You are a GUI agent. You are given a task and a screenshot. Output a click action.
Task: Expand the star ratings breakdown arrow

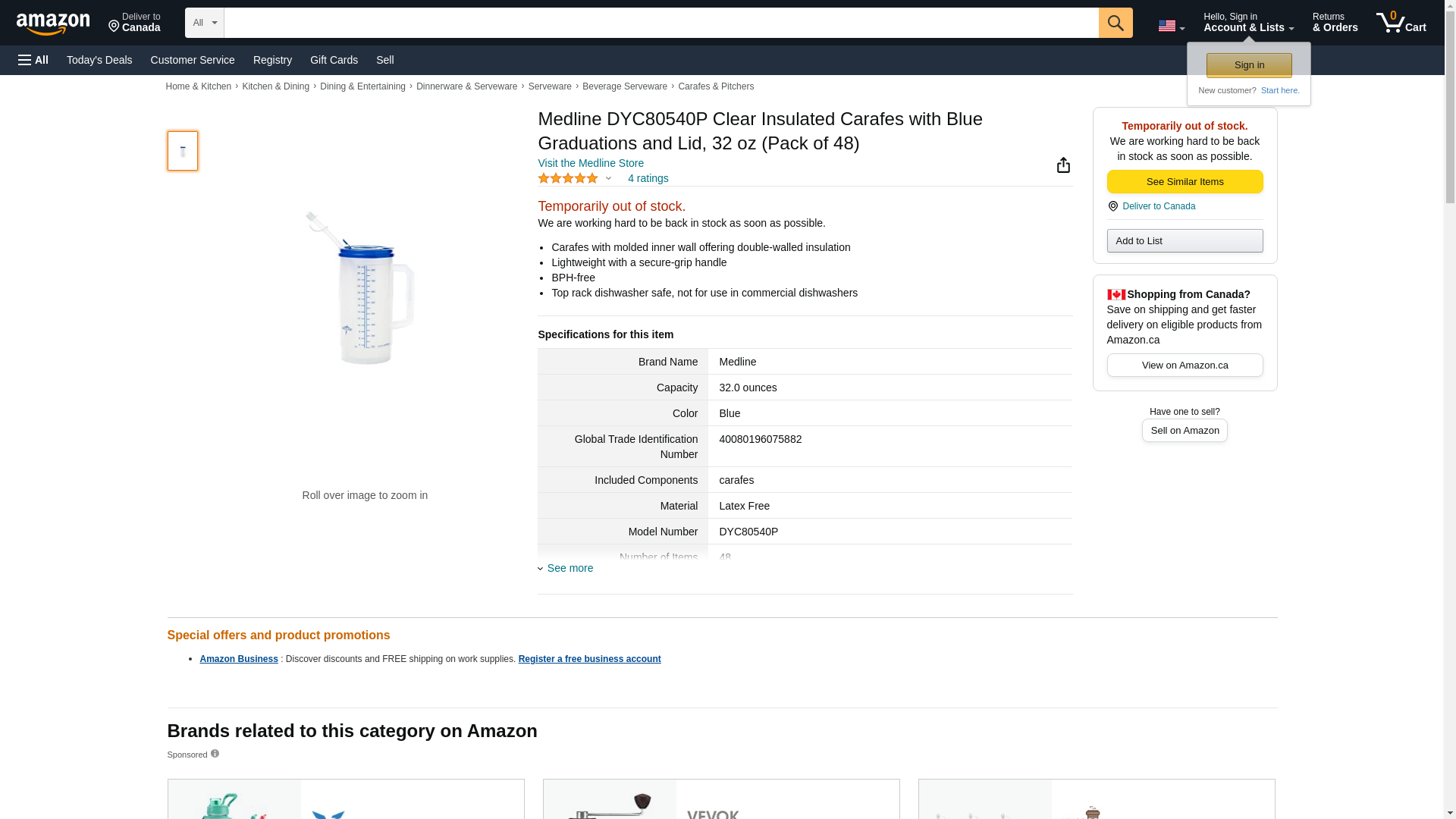(608, 179)
